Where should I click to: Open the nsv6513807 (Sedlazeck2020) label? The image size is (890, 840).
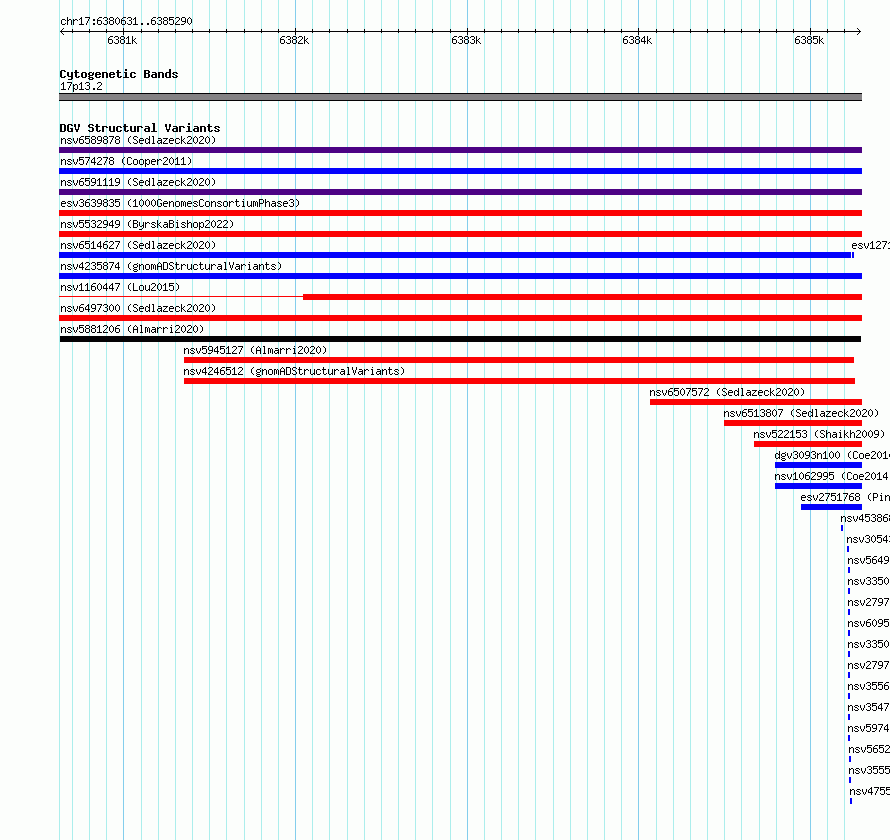click(x=801, y=413)
